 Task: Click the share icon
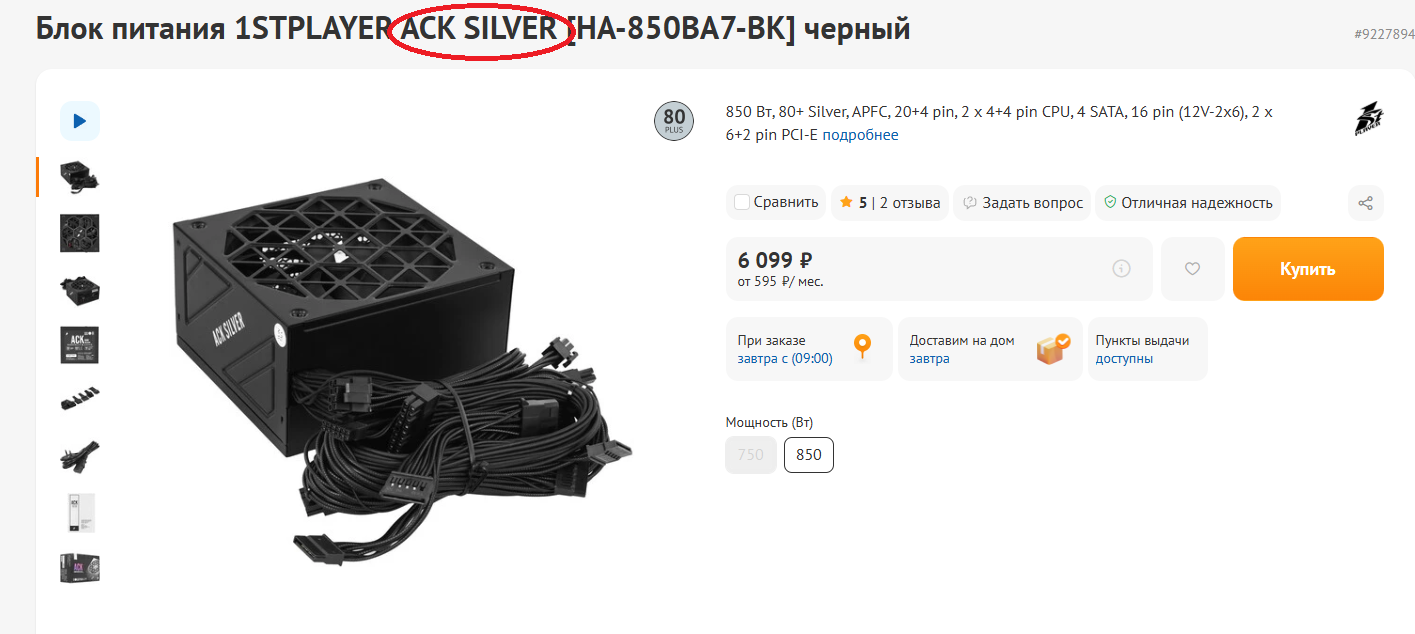[1366, 203]
